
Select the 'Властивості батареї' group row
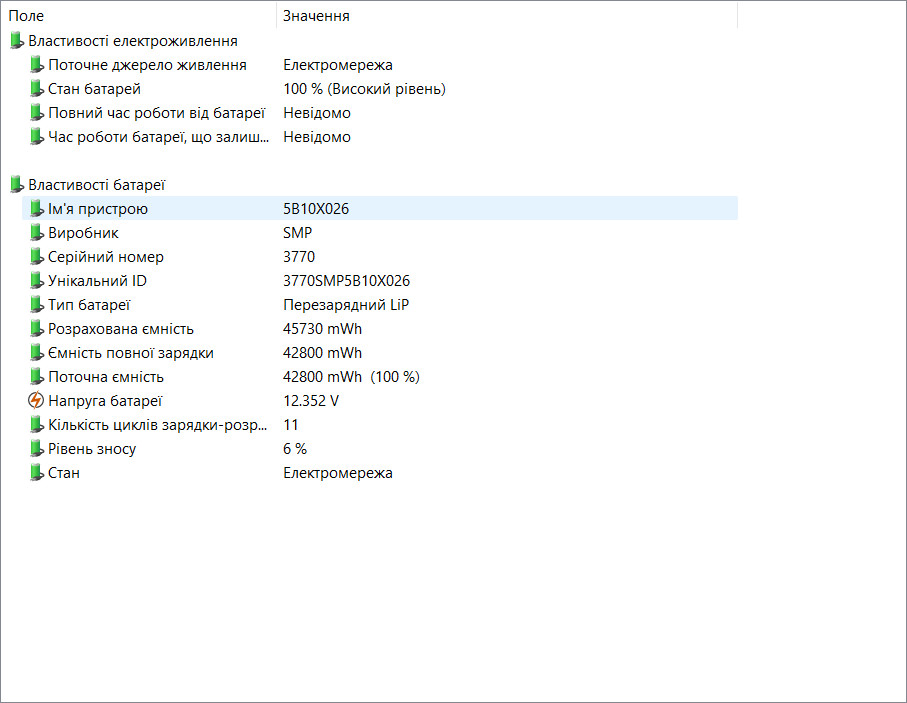click(x=97, y=185)
